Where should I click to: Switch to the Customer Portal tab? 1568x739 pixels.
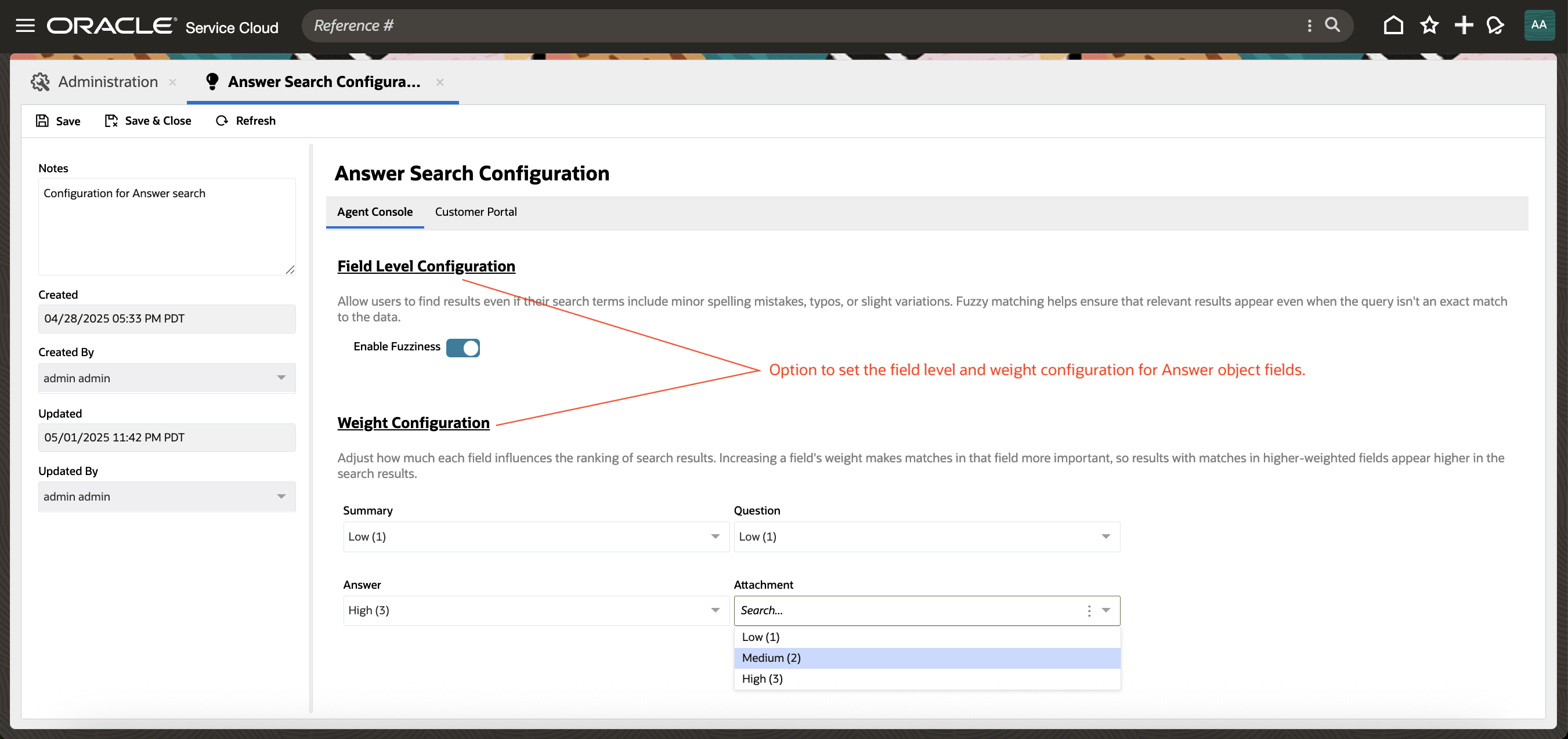coord(475,212)
